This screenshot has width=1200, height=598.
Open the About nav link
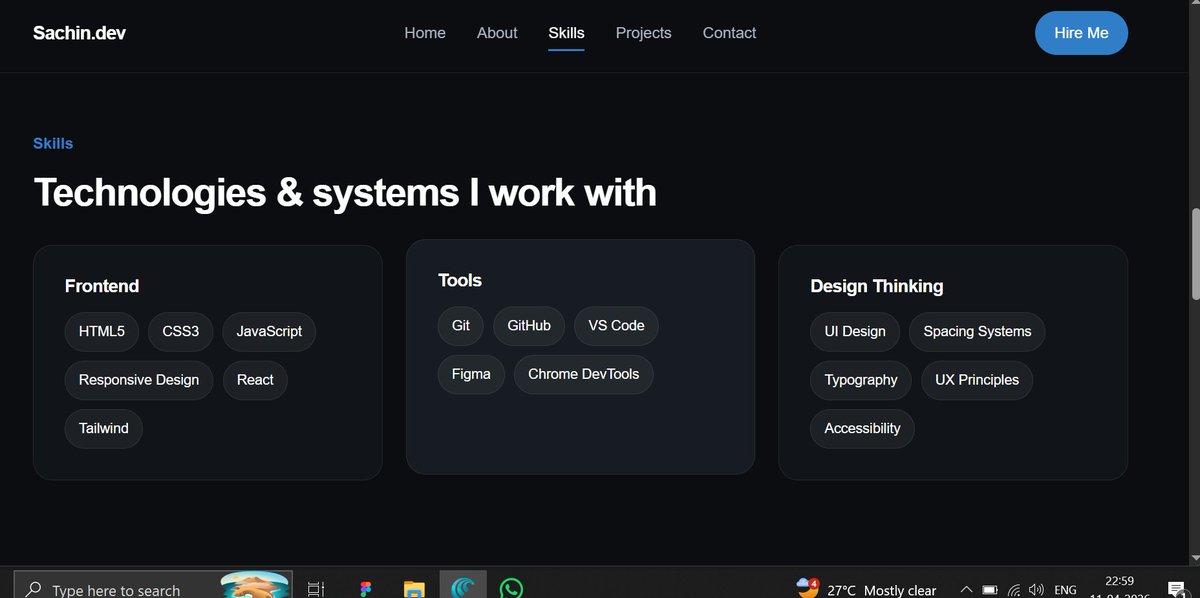point(497,33)
